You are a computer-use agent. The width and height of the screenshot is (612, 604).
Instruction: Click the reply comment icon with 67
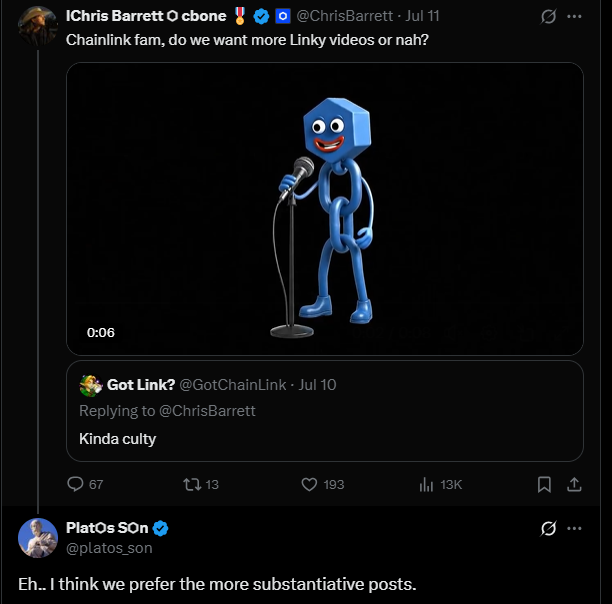[75, 484]
